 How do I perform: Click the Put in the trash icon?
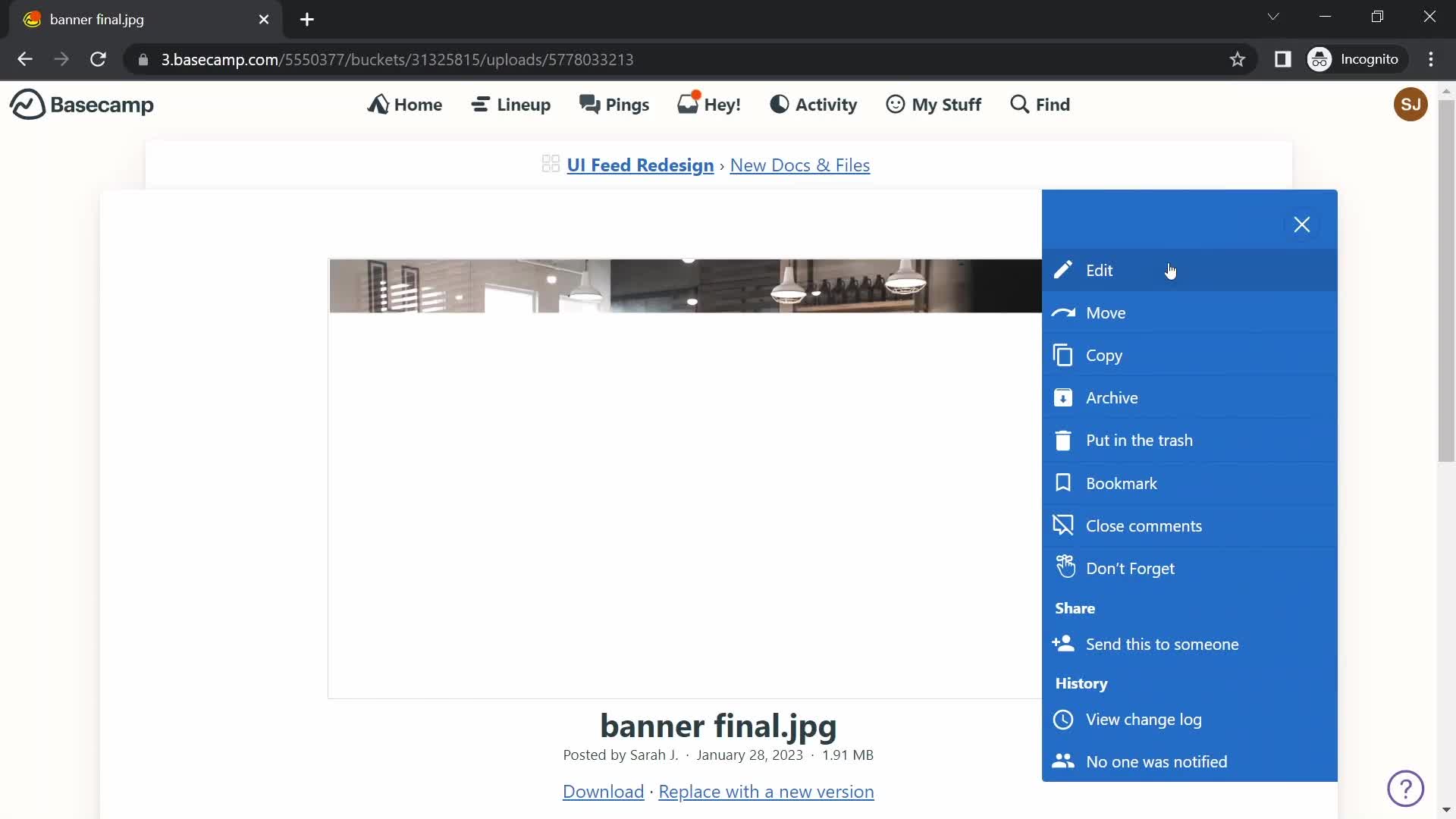(x=1063, y=440)
